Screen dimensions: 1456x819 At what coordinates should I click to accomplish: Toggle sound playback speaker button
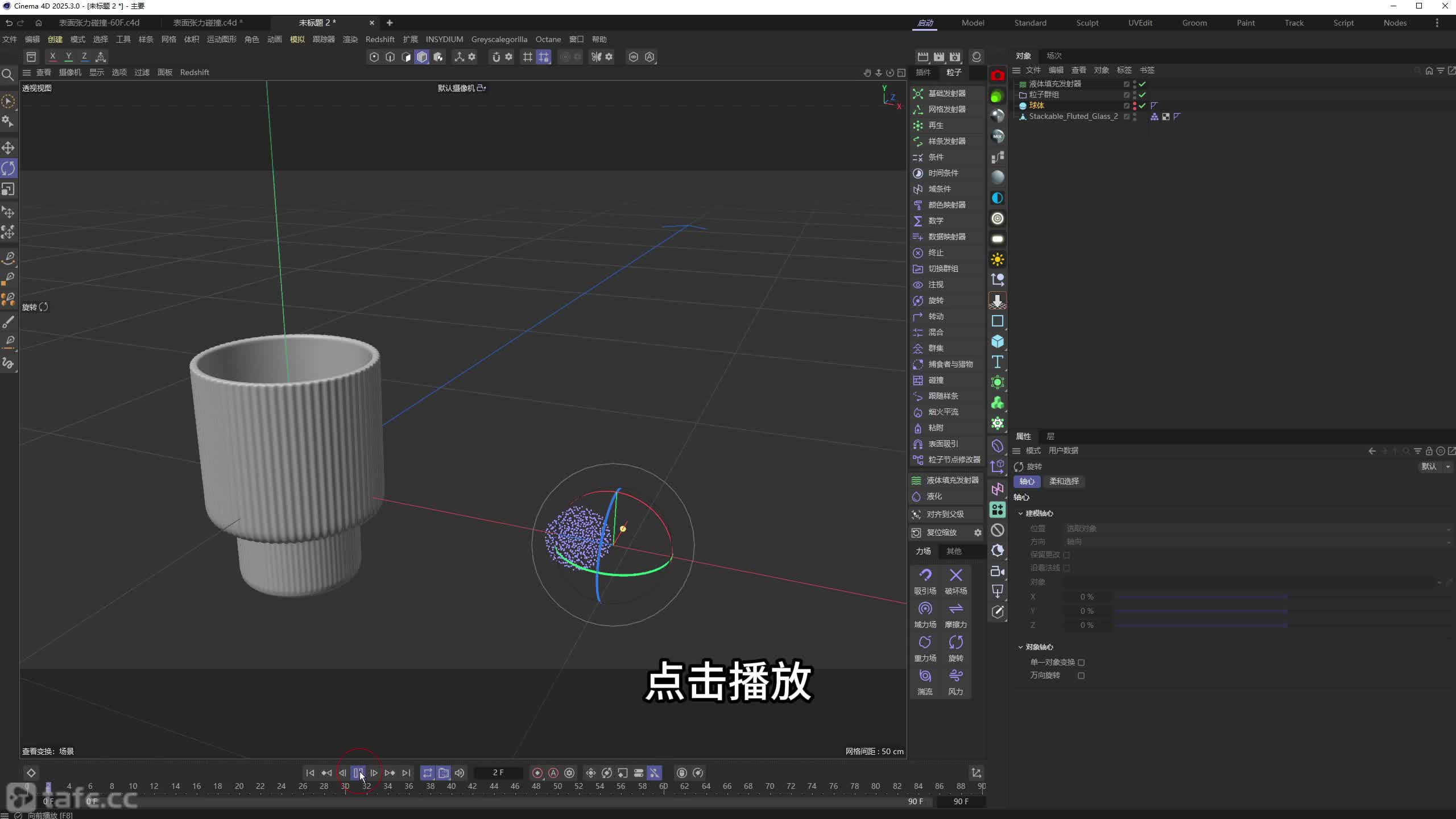tap(459, 773)
